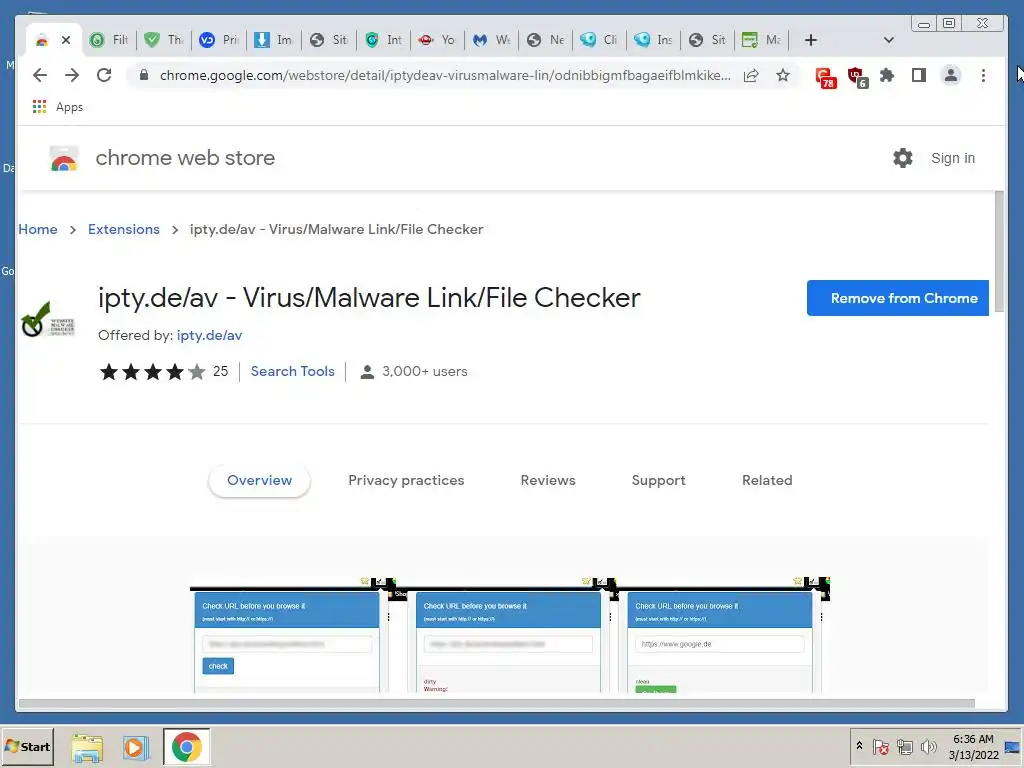Open the ipty.de/av publisher link
Image resolution: width=1024 pixels, height=768 pixels.
209,335
